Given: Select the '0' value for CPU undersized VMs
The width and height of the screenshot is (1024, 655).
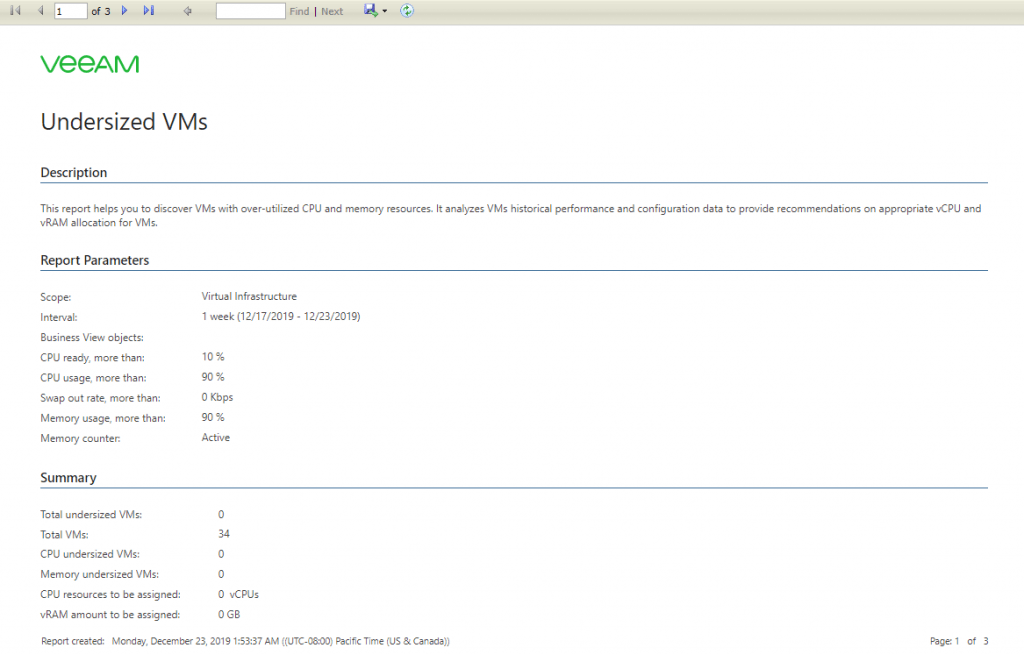Looking at the screenshot, I should pyautogui.click(x=221, y=554).
